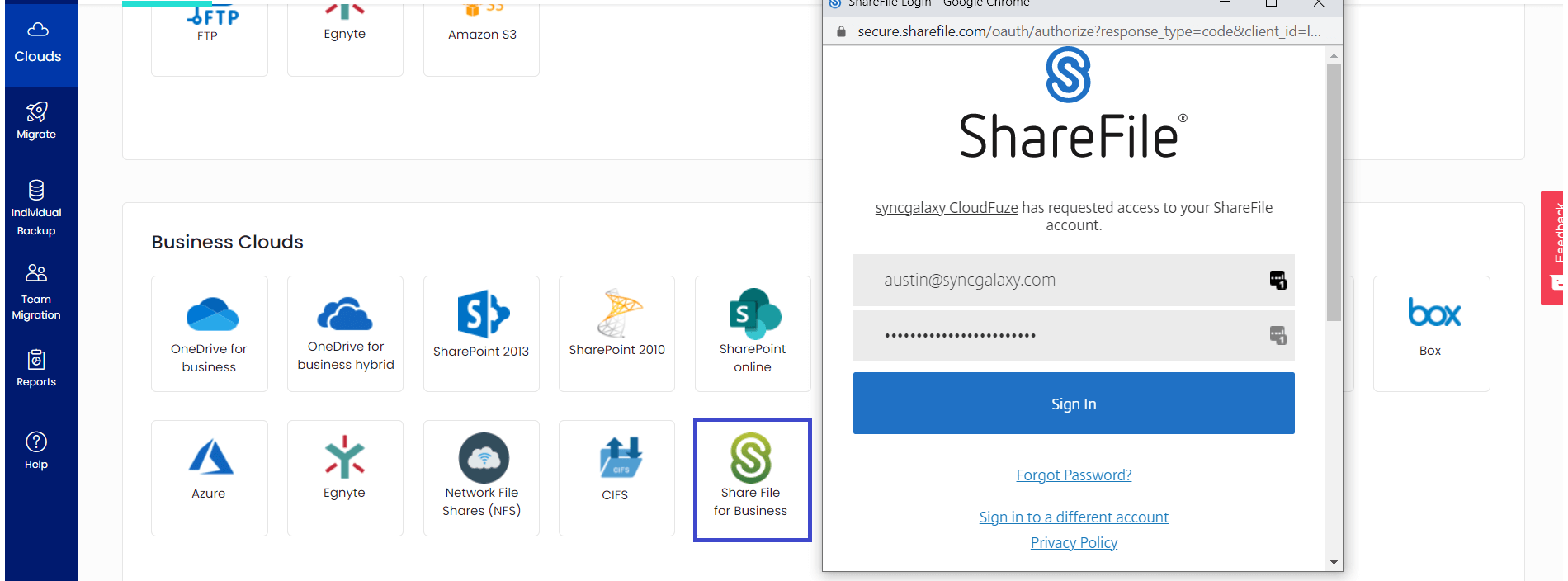Open the syncgalaxy CloudFuze link
This screenshot has height=581, width=1568.
[x=947, y=207]
